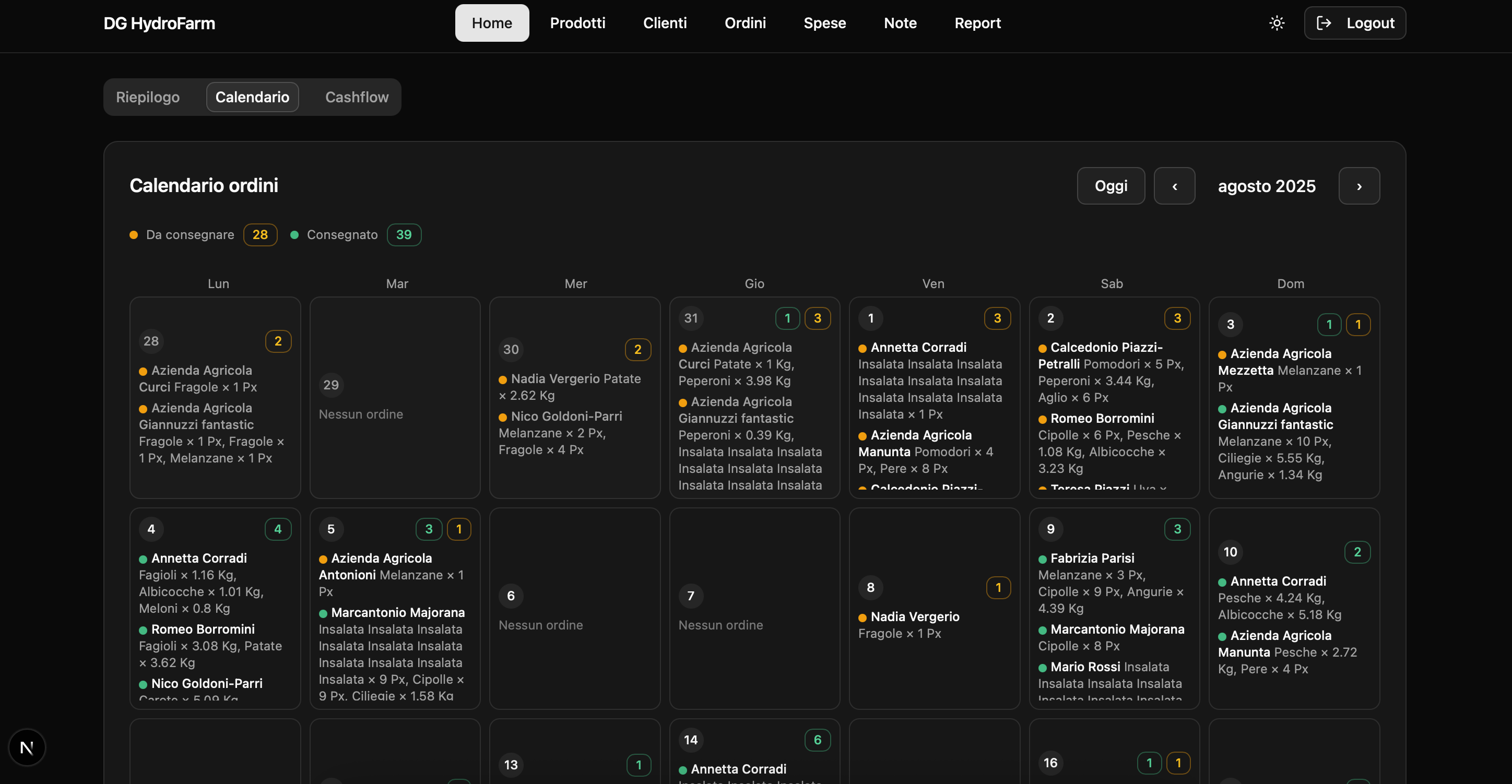Go to previous month with left chevron
The height and width of the screenshot is (784, 1512).
[x=1174, y=186]
